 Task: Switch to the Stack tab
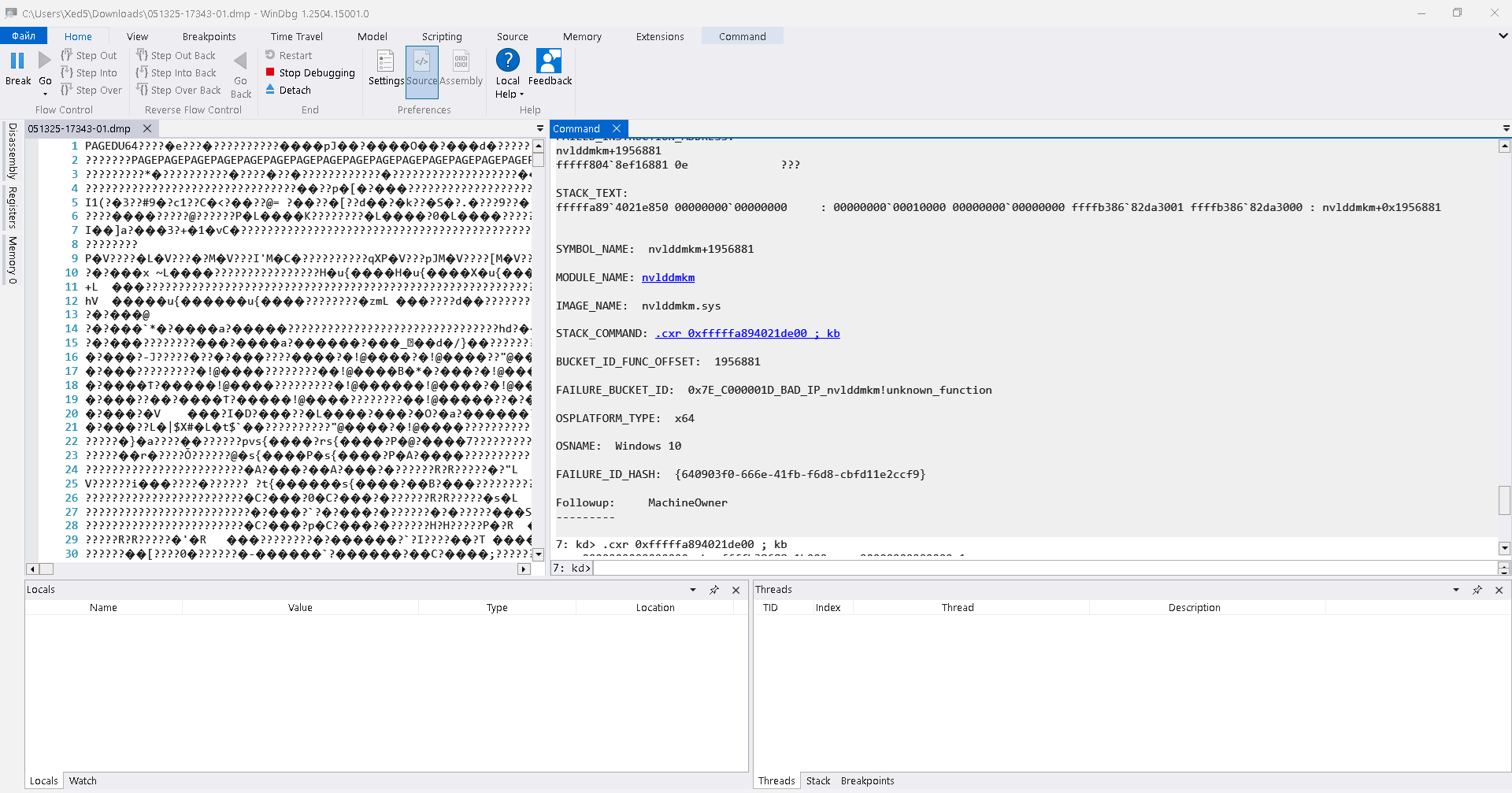[818, 780]
